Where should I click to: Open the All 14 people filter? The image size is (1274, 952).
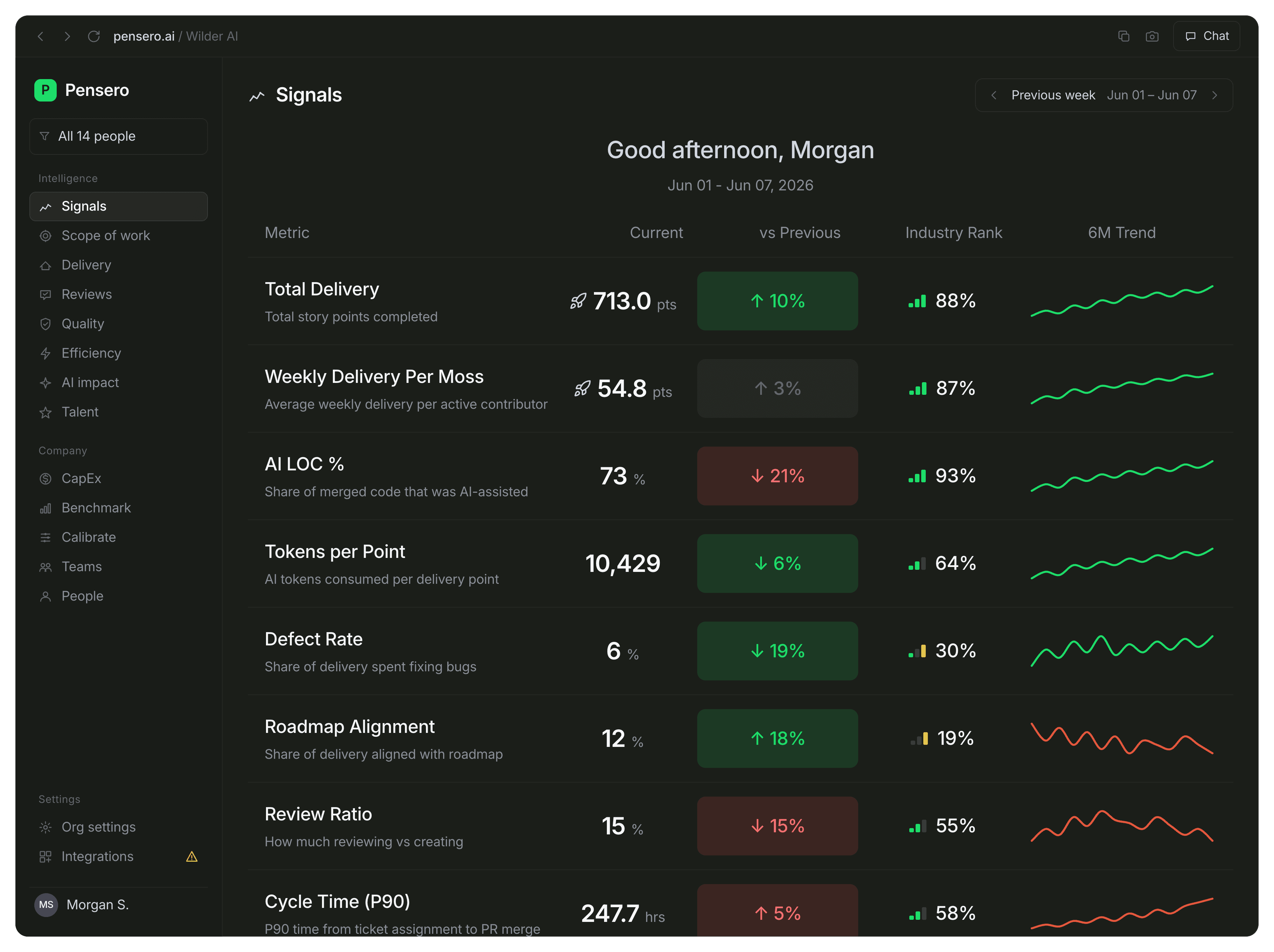[119, 136]
